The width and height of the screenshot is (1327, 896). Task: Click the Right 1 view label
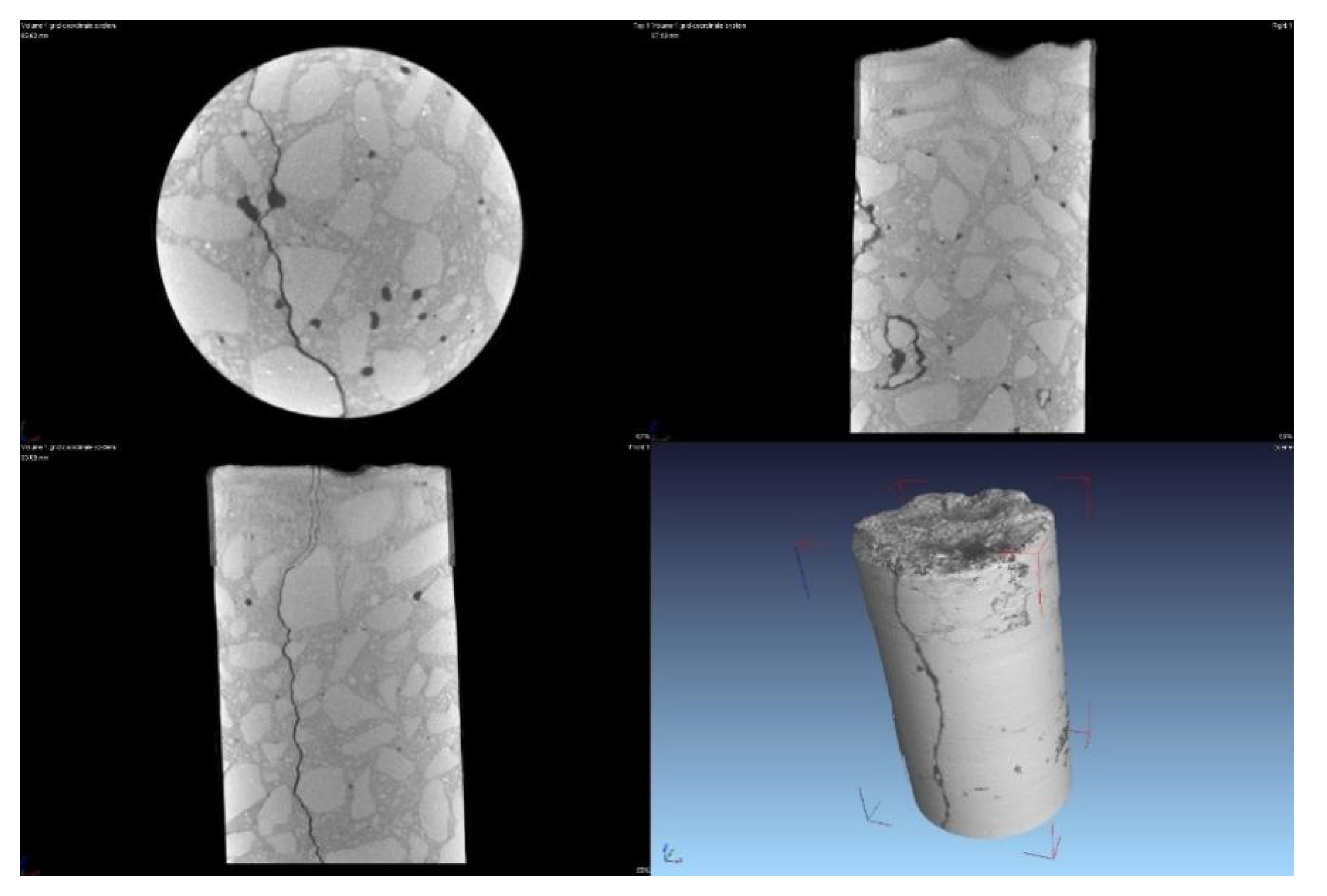[1281, 25]
